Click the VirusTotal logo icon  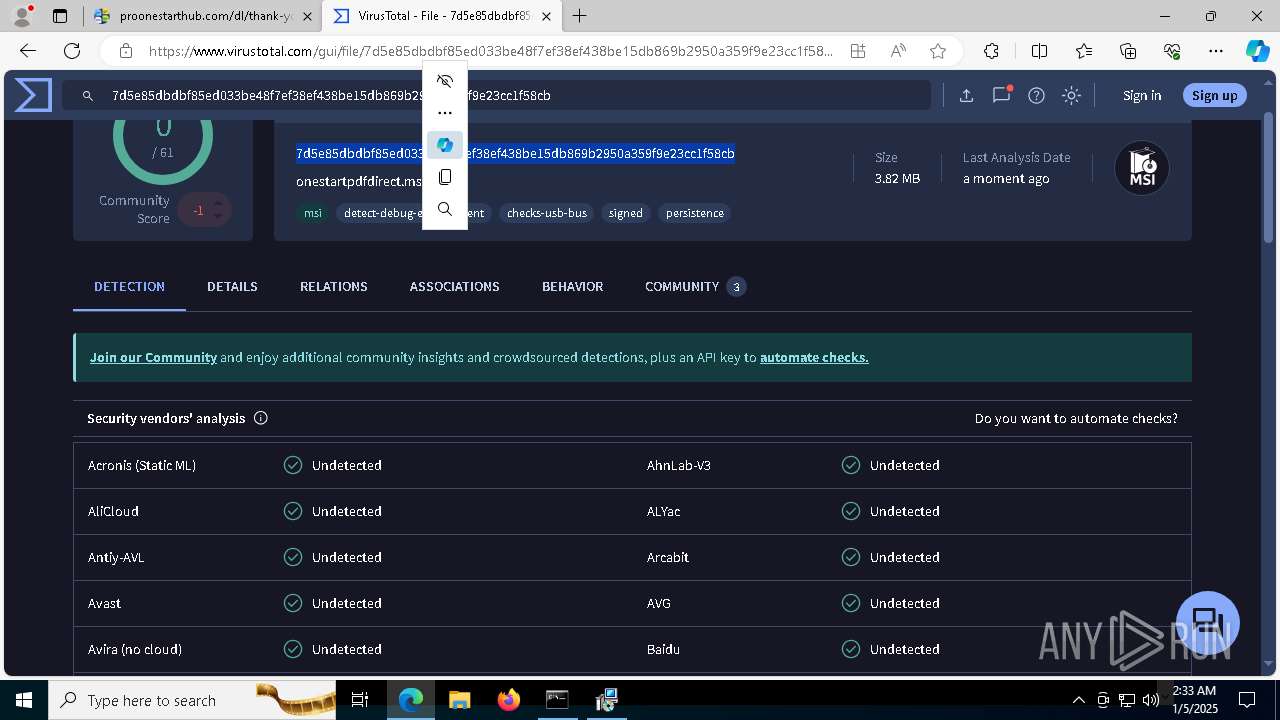click(x=33, y=95)
